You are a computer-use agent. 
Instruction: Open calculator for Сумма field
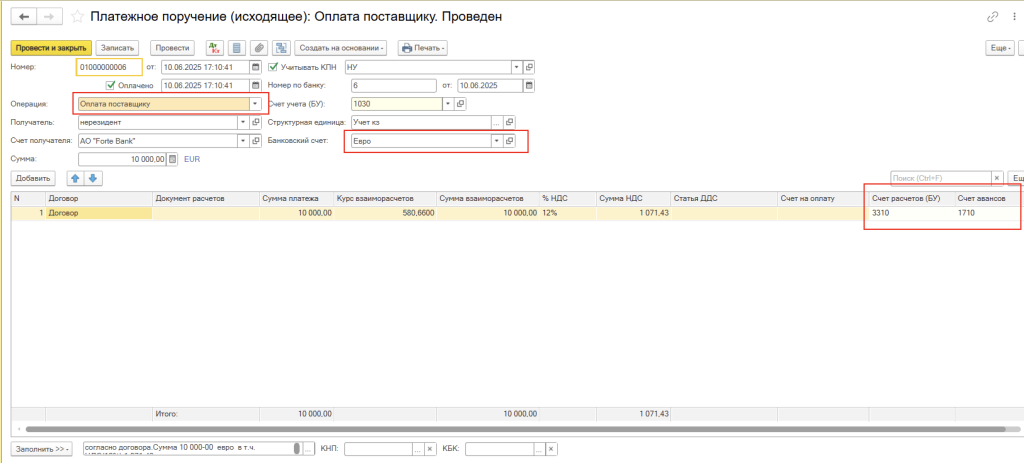tap(172, 158)
